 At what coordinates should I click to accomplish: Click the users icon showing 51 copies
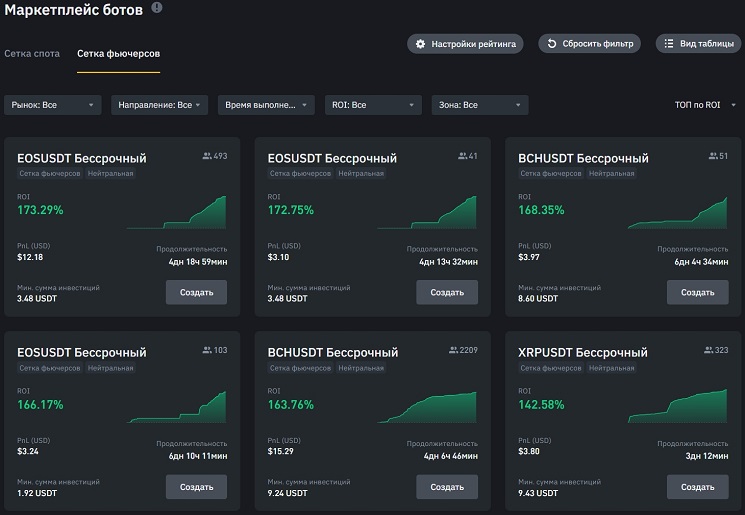point(711,156)
